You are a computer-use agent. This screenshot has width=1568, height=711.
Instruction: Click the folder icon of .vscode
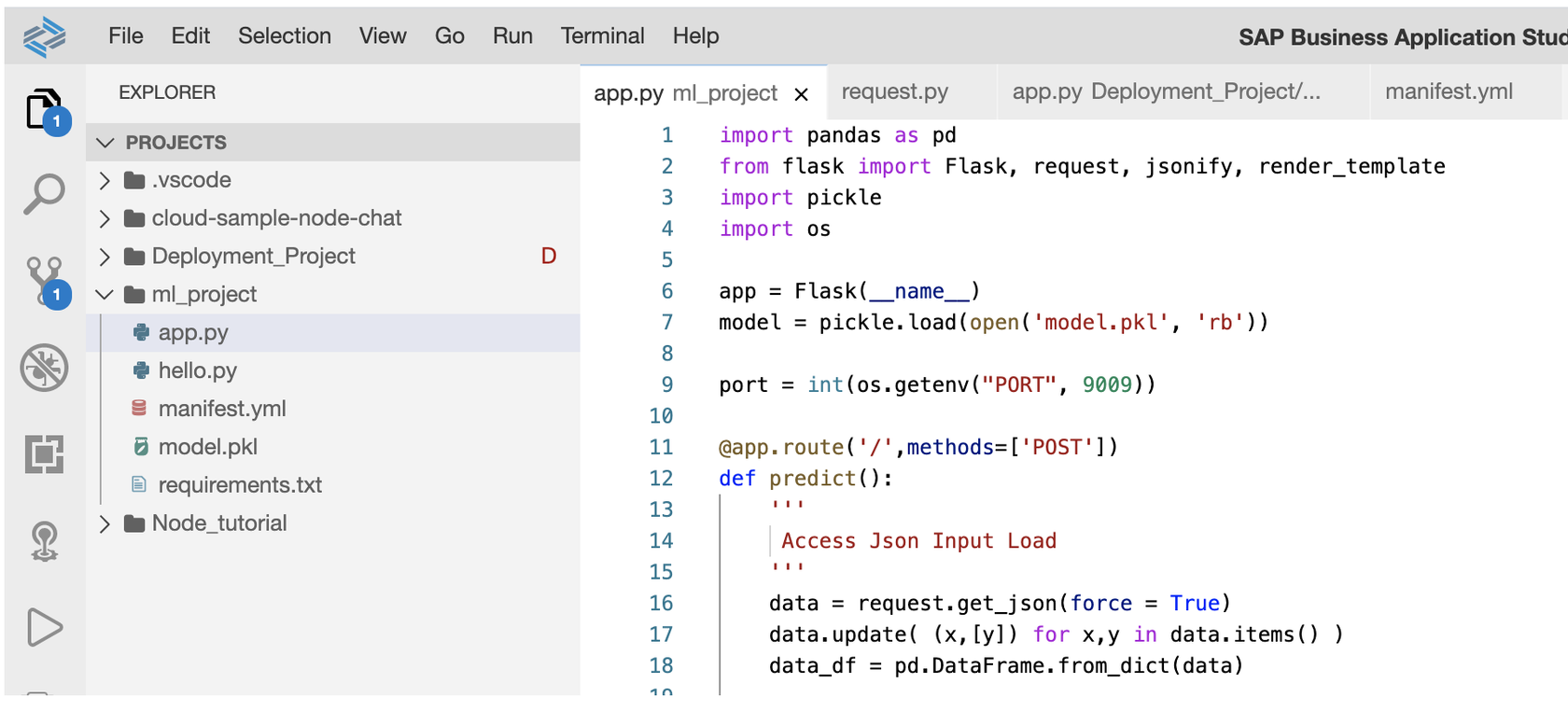pos(134,180)
